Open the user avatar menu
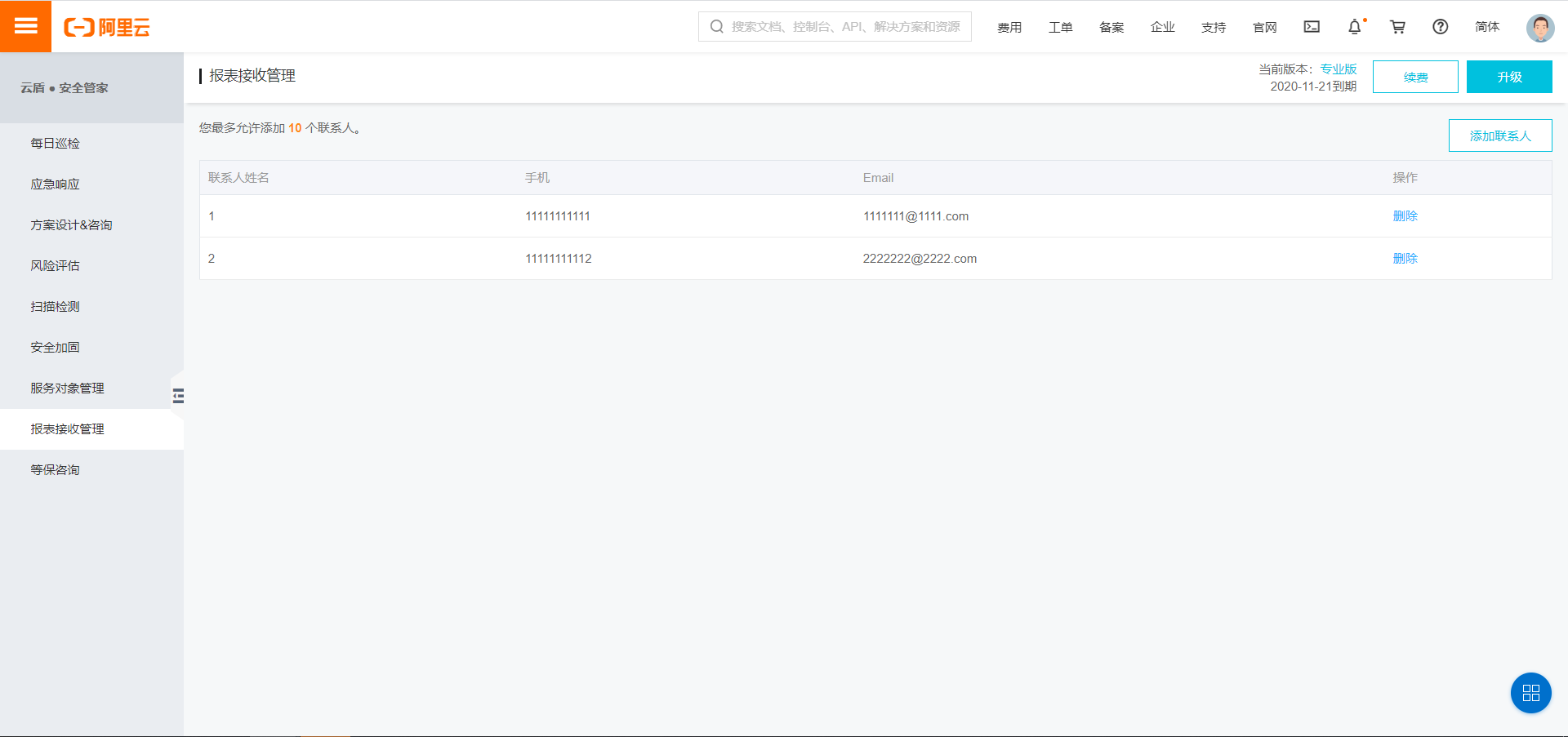Screen dimensions: 1568x737 coord(1540,27)
